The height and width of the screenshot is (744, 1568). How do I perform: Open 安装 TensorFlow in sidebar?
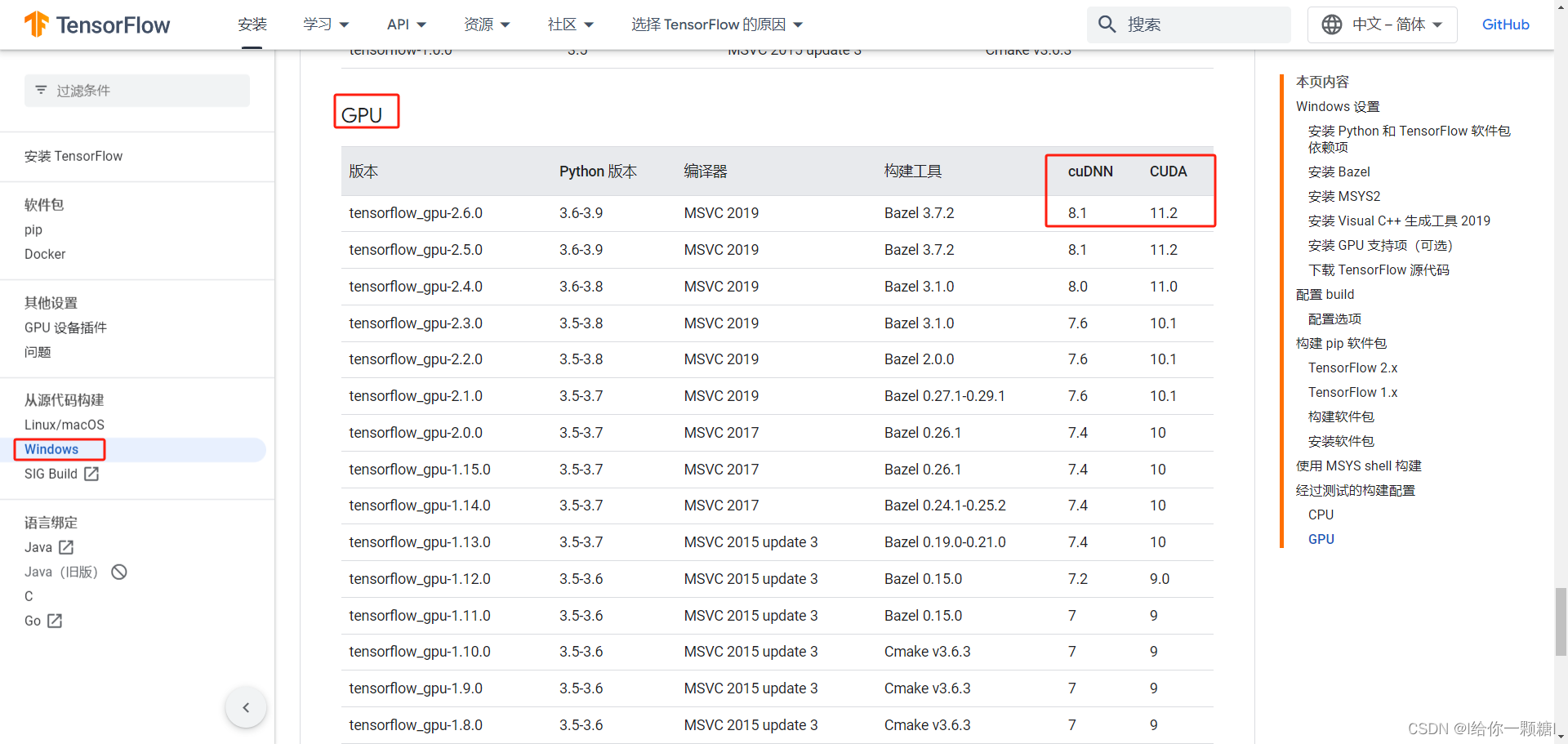(x=73, y=156)
